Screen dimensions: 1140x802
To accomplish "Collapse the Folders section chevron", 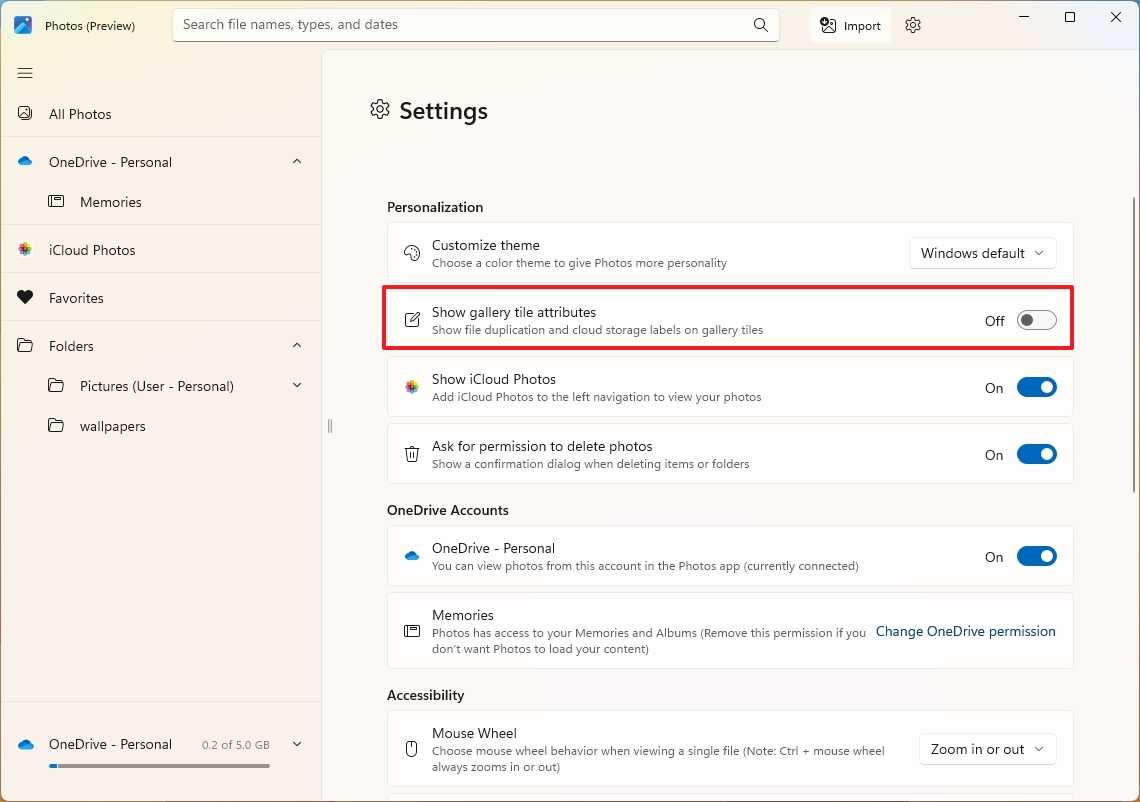I will (x=297, y=346).
